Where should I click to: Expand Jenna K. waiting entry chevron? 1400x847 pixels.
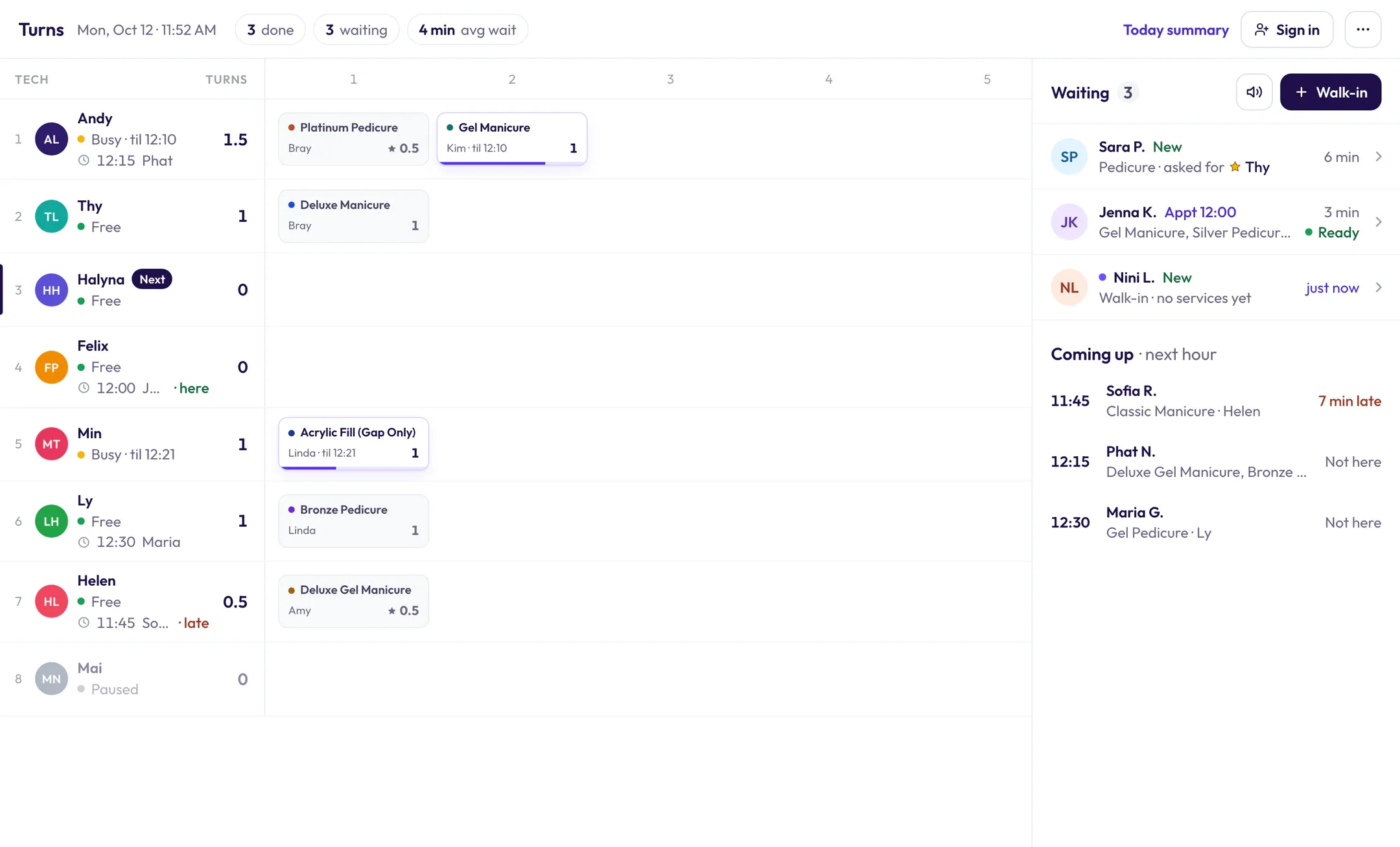click(x=1379, y=222)
